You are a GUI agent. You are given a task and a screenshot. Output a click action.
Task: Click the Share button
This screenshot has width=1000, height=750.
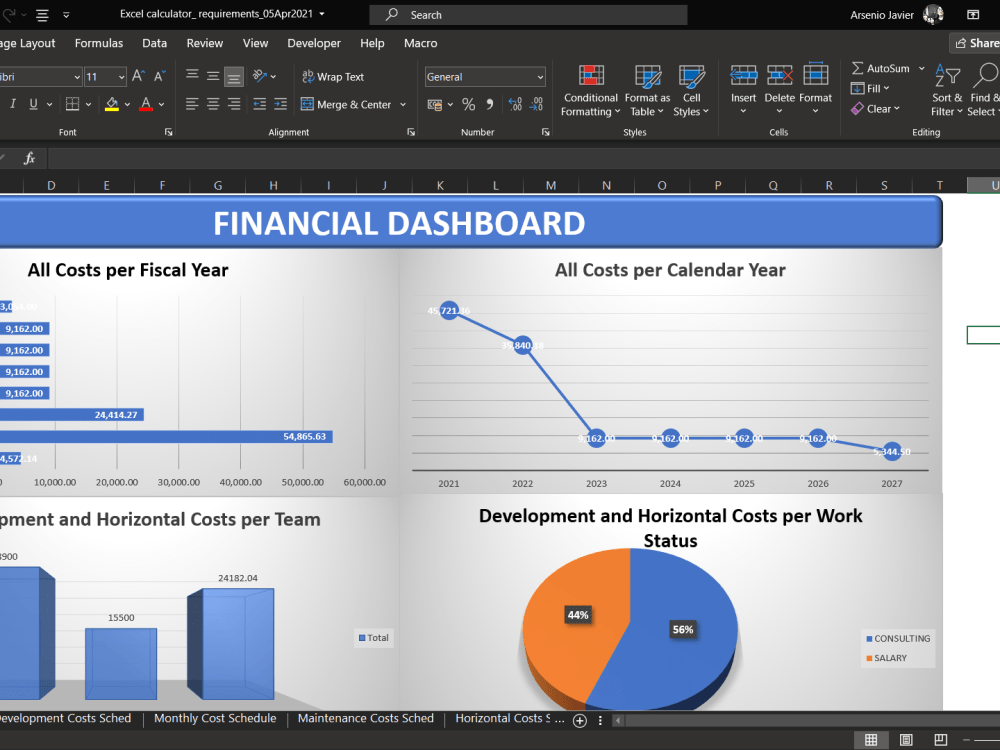(977, 42)
